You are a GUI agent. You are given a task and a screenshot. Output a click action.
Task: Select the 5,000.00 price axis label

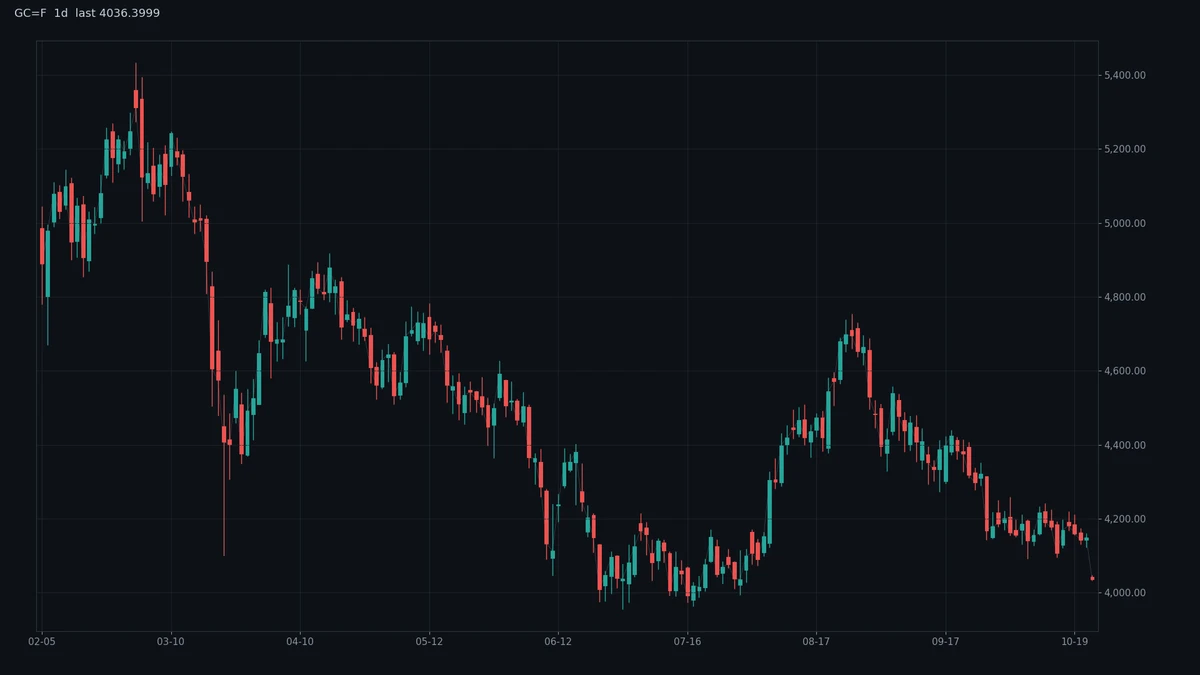pos(1125,223)
